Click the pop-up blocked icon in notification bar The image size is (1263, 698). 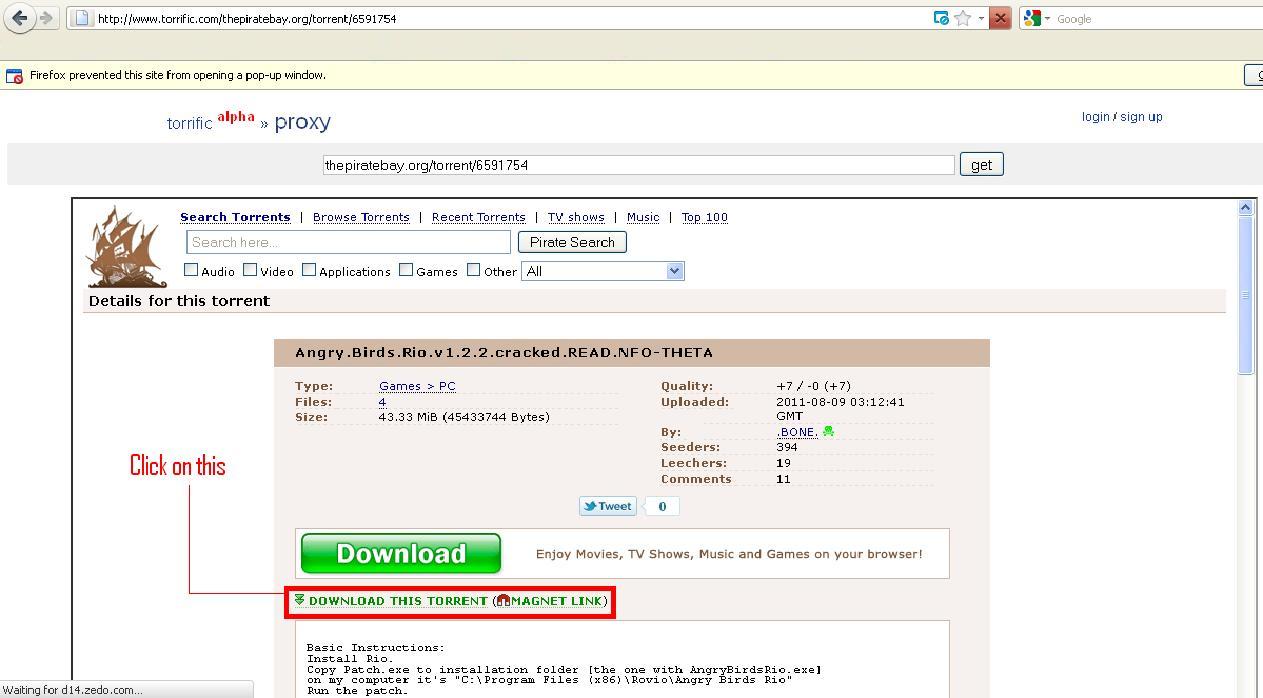14,76
